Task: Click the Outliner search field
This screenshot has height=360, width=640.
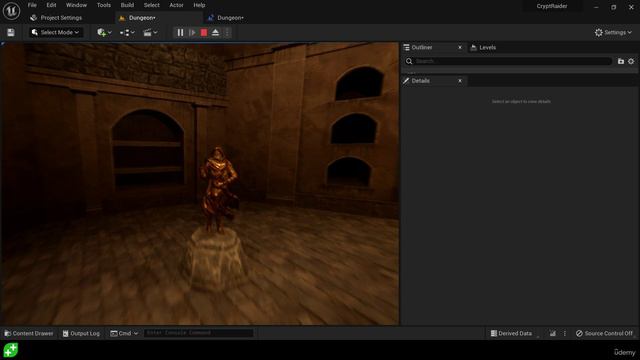Action: [513, 61]
